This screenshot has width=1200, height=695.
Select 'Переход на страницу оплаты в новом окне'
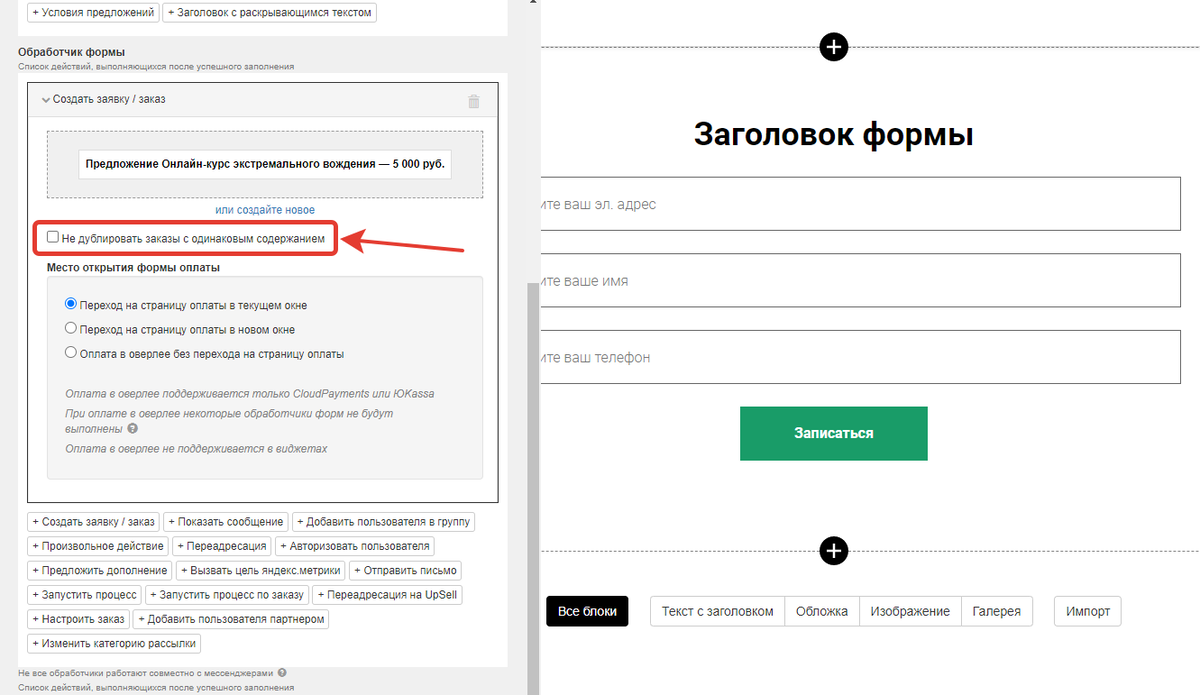click(71, 328)
